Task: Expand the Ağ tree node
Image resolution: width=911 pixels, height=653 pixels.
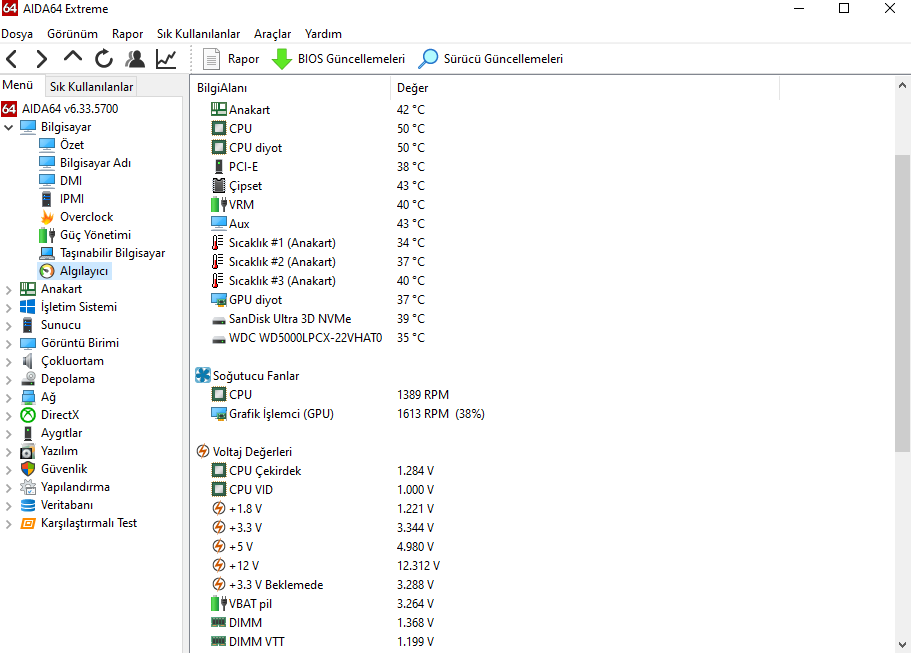Action: (x=9, y=397)
